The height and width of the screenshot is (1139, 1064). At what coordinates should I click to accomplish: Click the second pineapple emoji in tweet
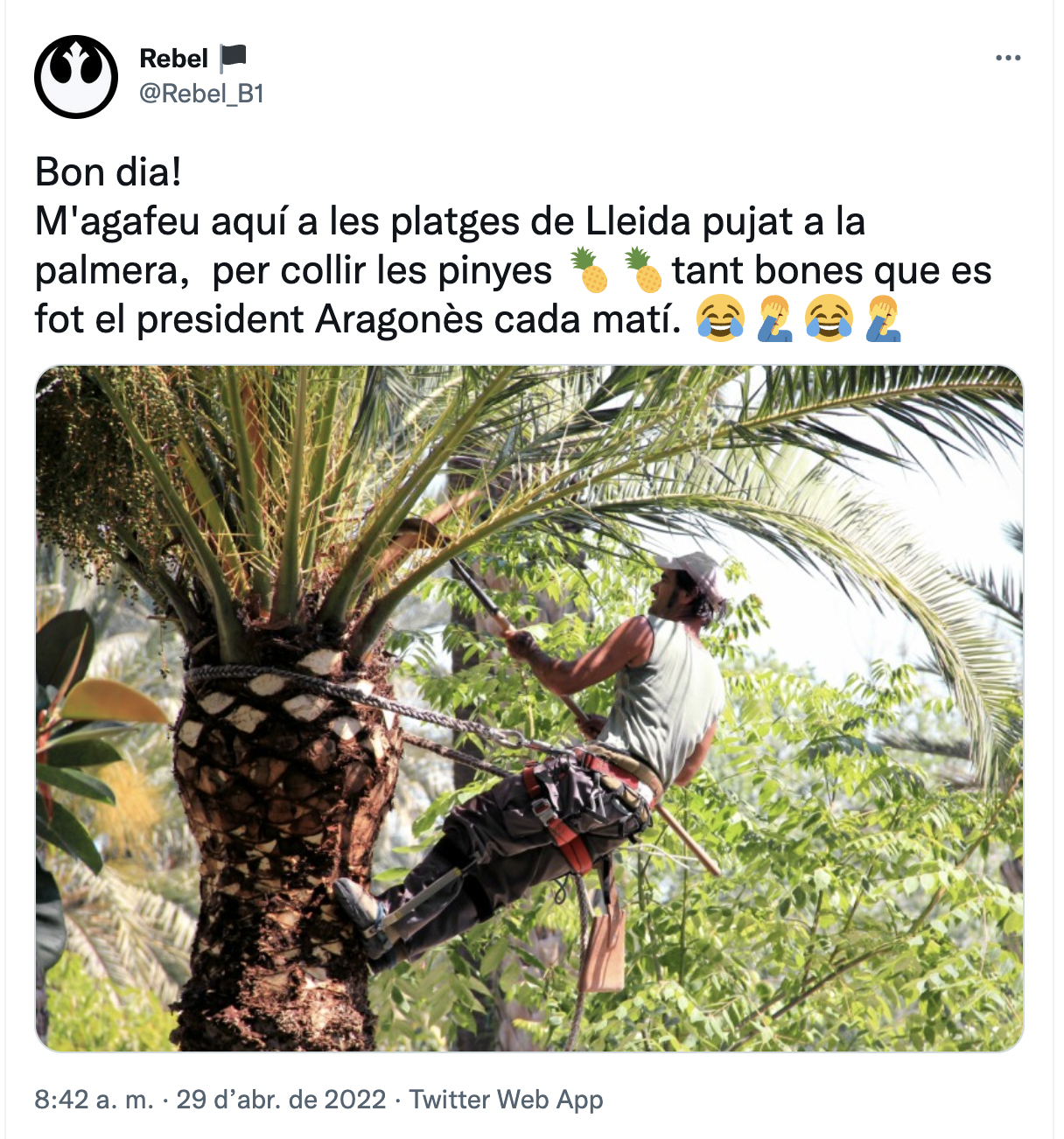click(x=643, y=270)
